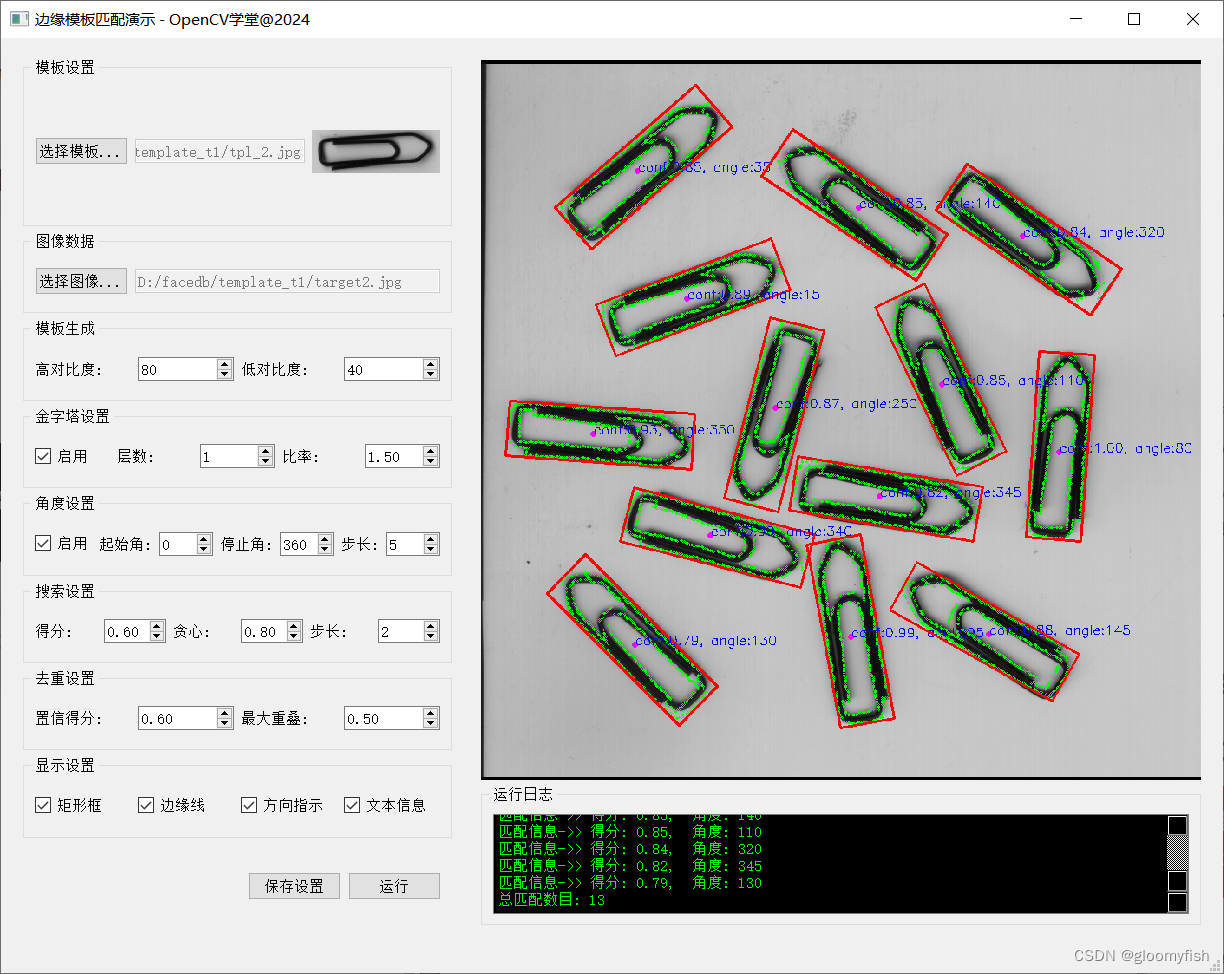Image resolution: width=1224 pixels, height=974 pixels.
Task: Click the 选择模板... button
Action: point(81,151)
